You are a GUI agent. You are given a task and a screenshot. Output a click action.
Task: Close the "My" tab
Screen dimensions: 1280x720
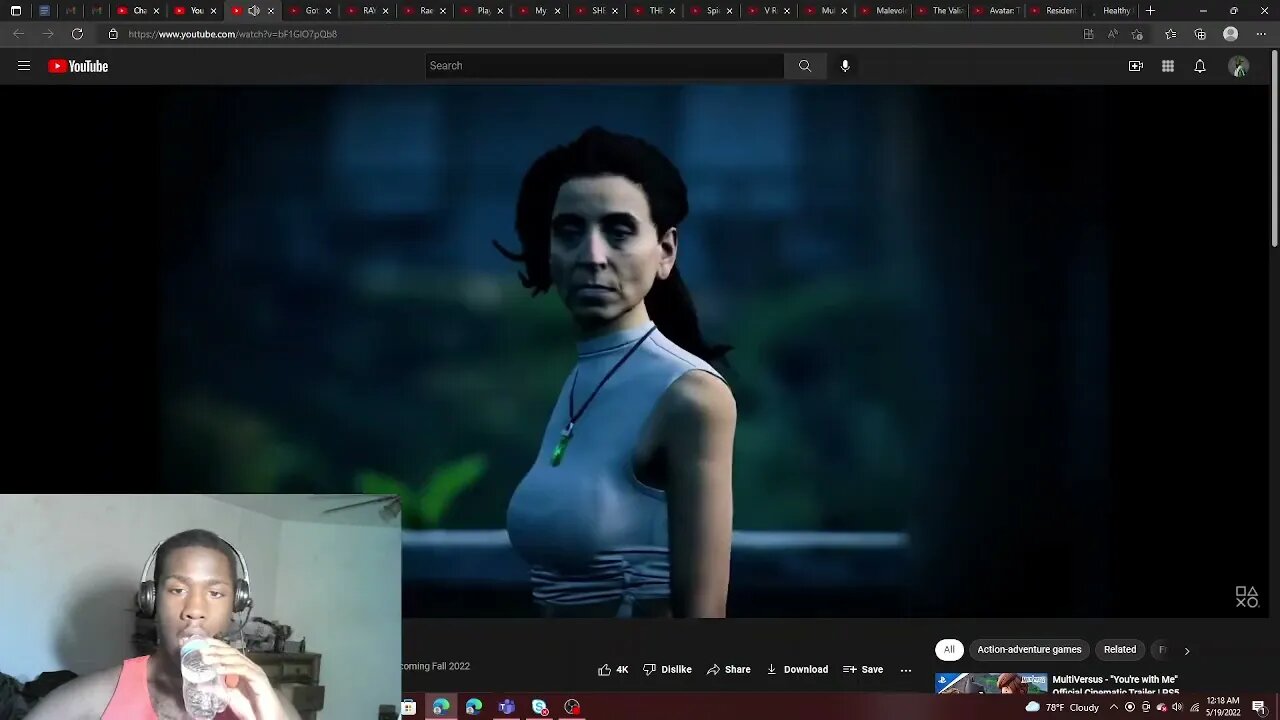click(x=557, y=11)
